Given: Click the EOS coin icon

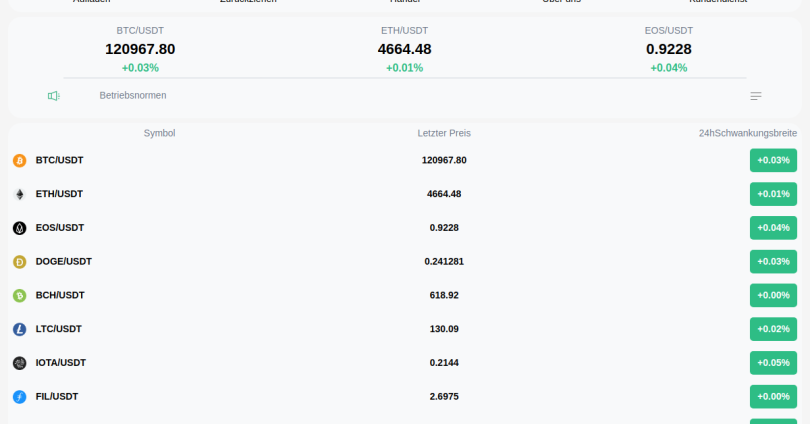Looking at the screenshot, I should [x=19, y=228].
